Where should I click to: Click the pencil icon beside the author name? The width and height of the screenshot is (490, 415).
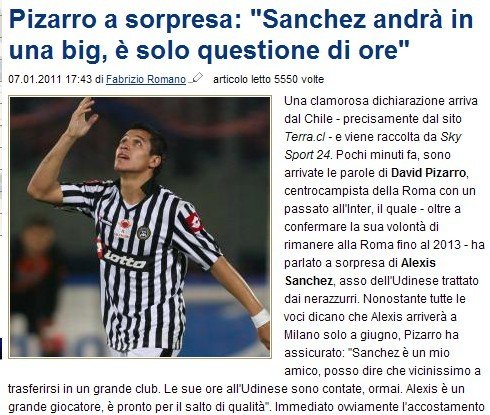[196, 78]
